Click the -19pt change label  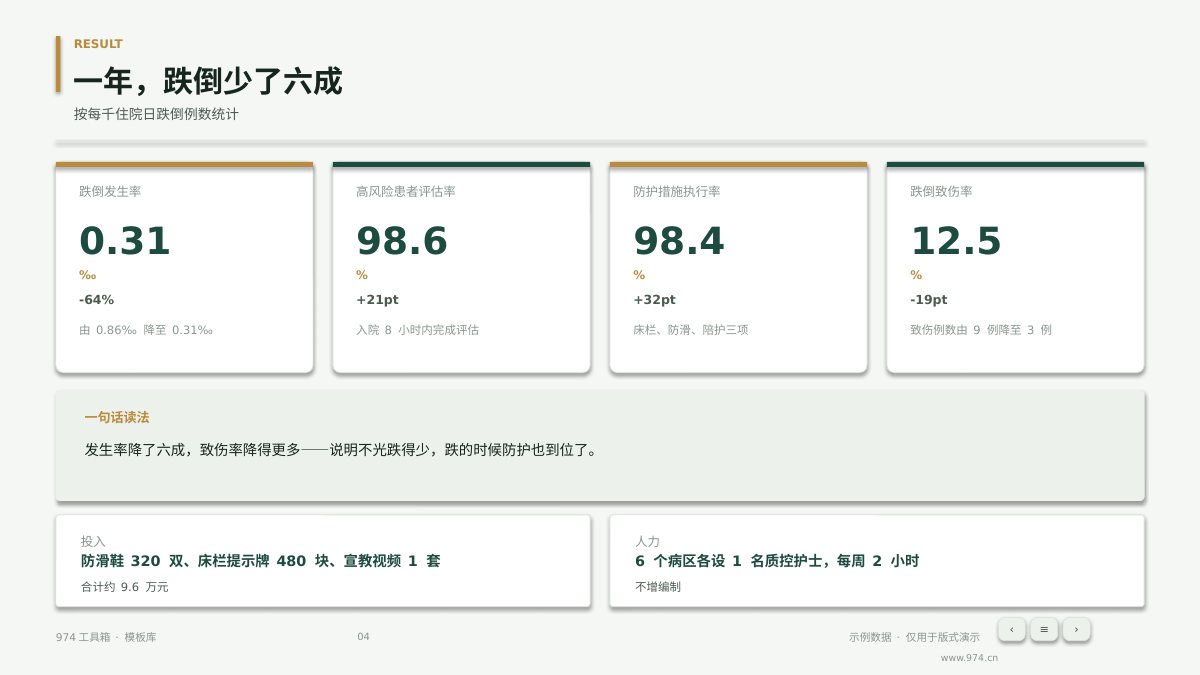pos(929,300)
